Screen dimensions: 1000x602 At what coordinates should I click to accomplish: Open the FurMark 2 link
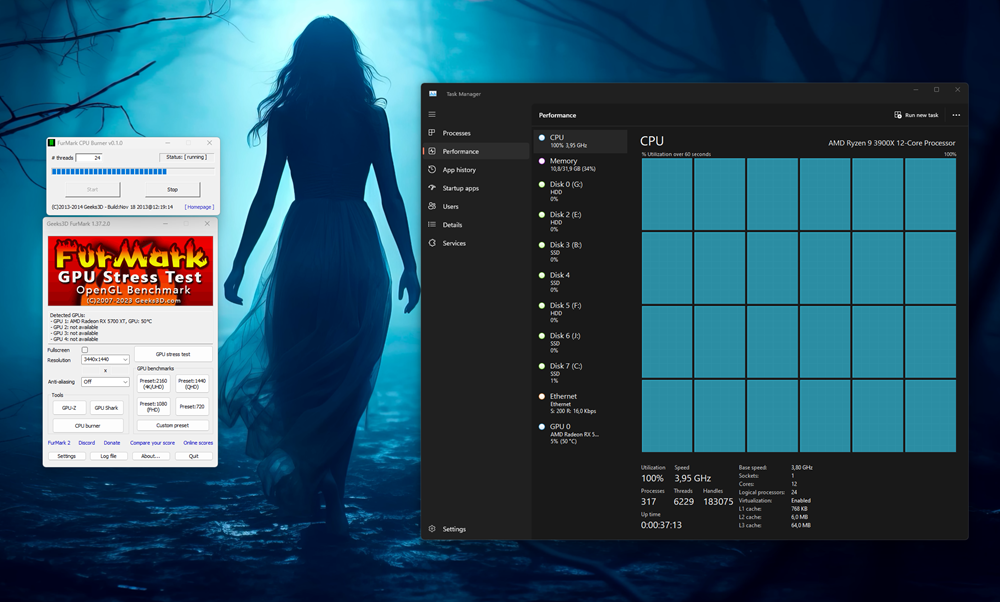(59, 443)
